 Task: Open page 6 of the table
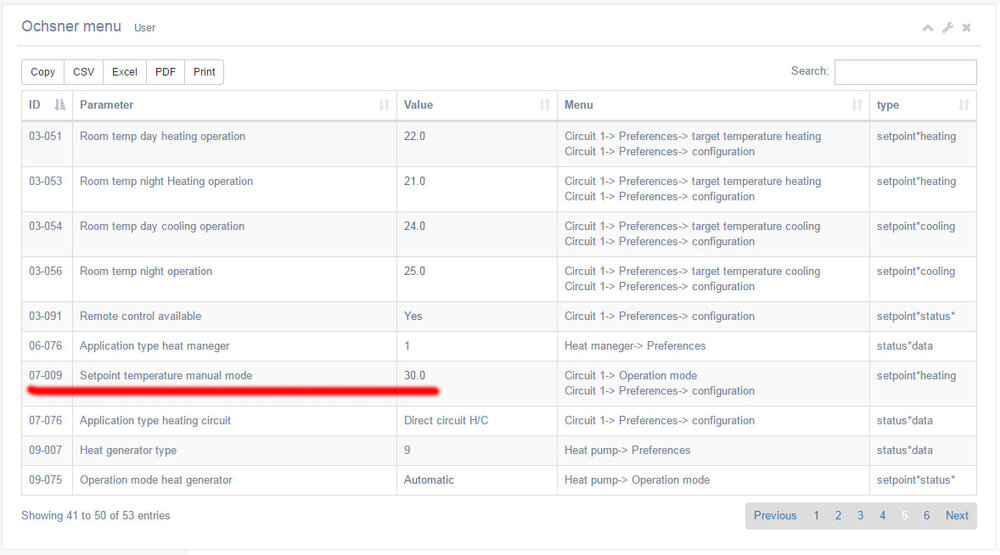tap(926, 516)
